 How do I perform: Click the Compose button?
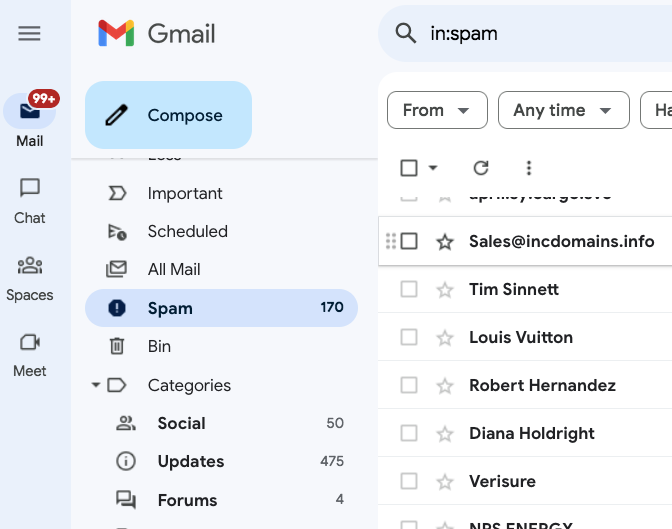pyautogui.click(x=168, y=115)
